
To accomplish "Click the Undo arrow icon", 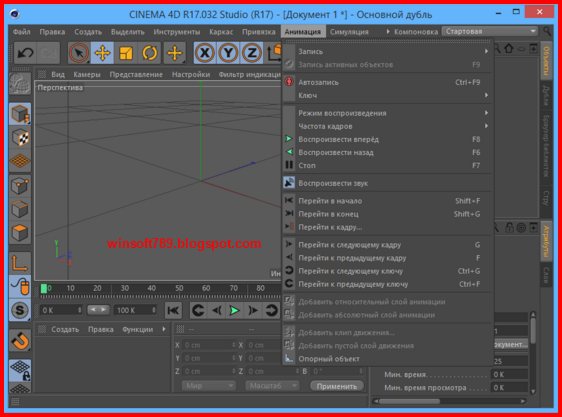I will click(x=25, y=53).
